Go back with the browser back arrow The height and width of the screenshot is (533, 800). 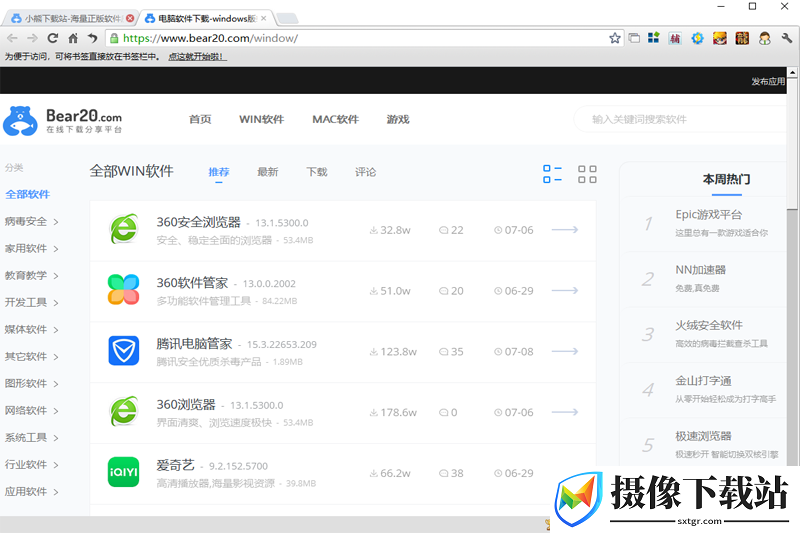point(12,38)
